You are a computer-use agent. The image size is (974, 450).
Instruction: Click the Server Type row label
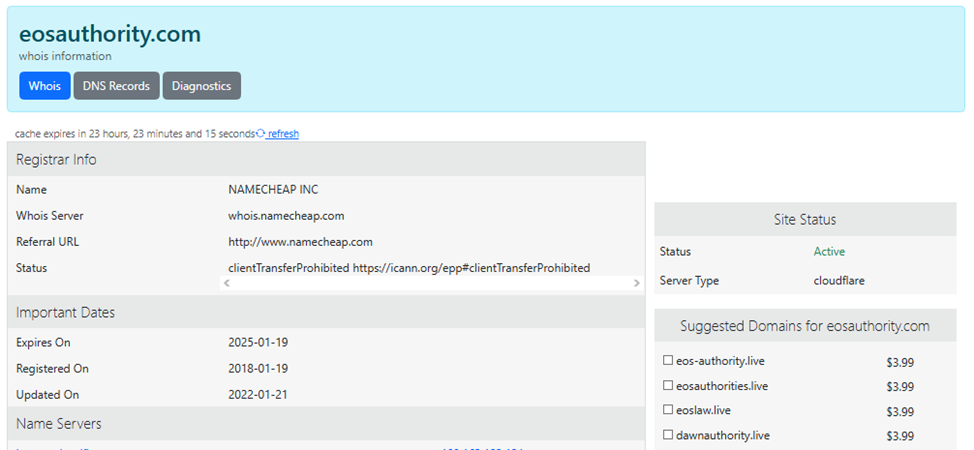pos(689,280)
